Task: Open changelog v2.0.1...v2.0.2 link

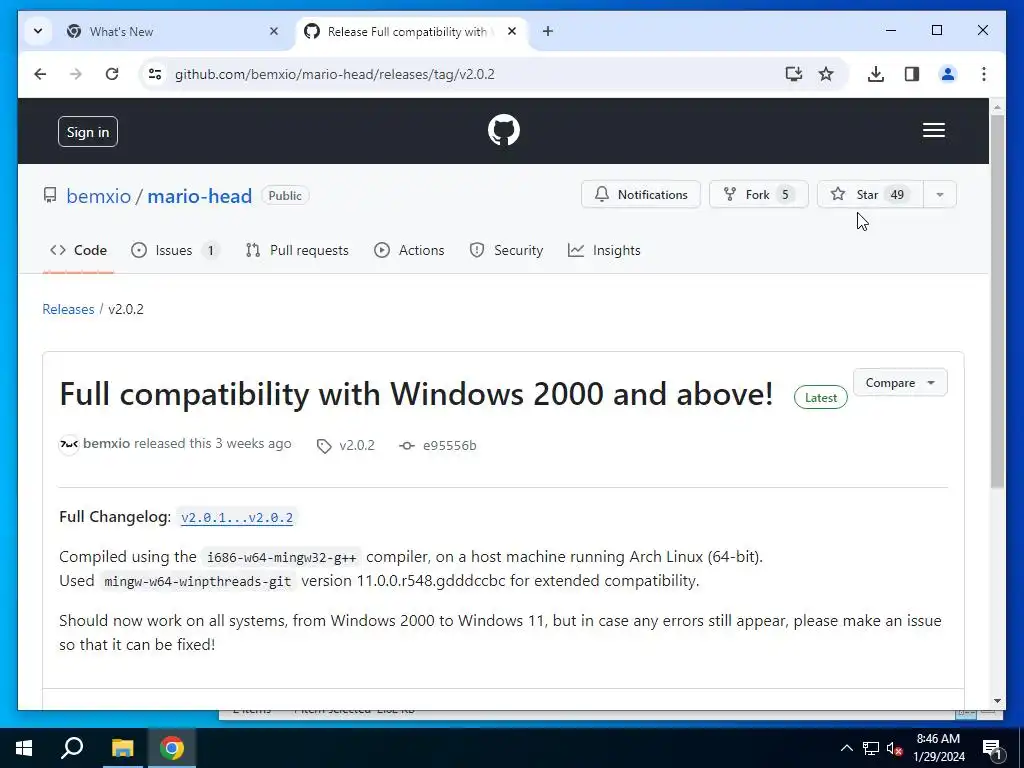Action: pos(237,517)
